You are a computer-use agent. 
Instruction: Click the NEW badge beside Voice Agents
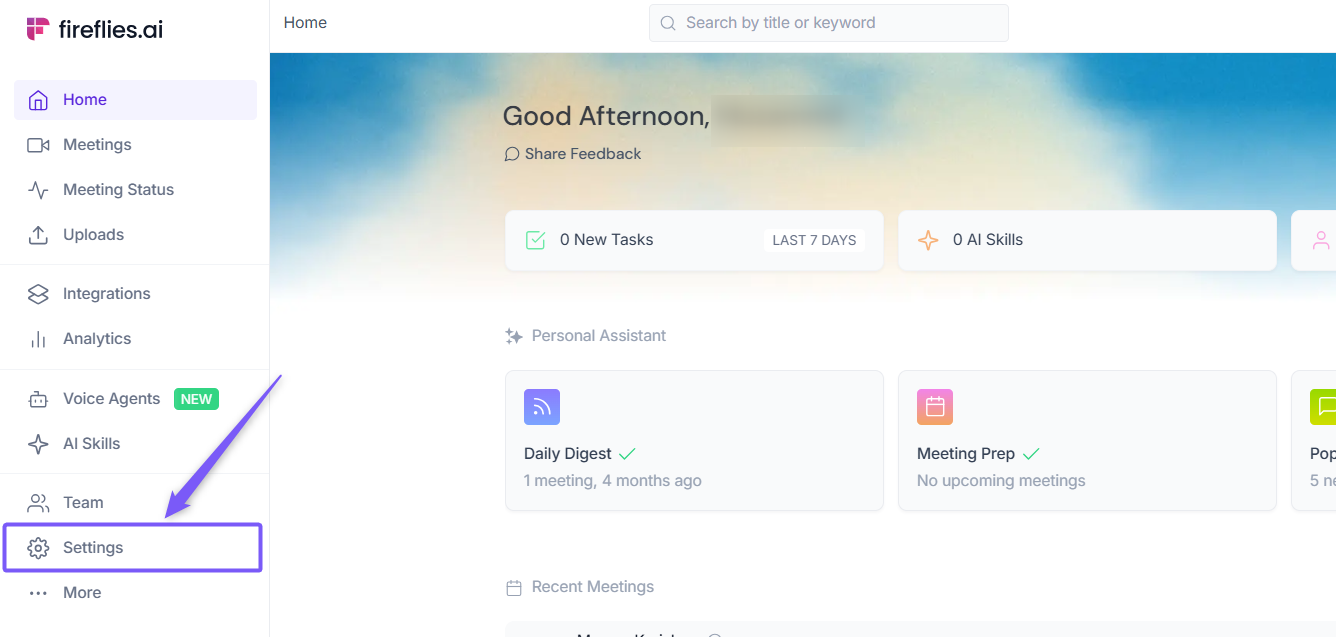pos(196,399)
